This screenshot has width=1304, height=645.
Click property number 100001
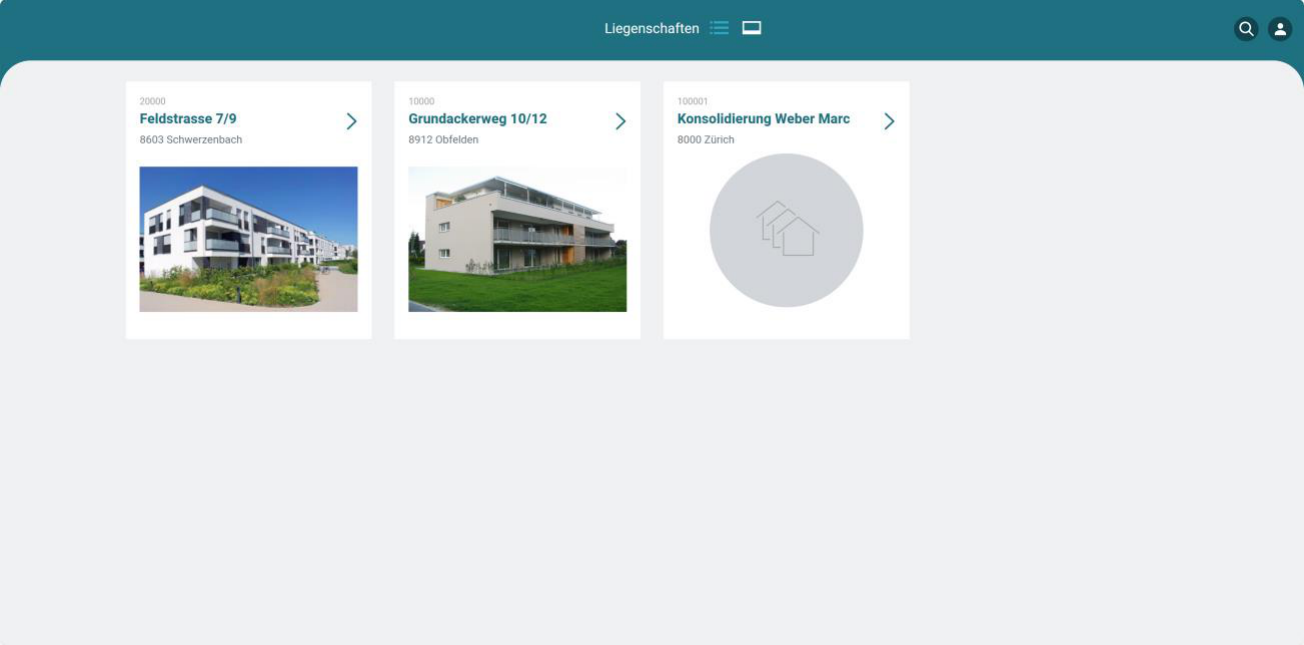(693, 101)
